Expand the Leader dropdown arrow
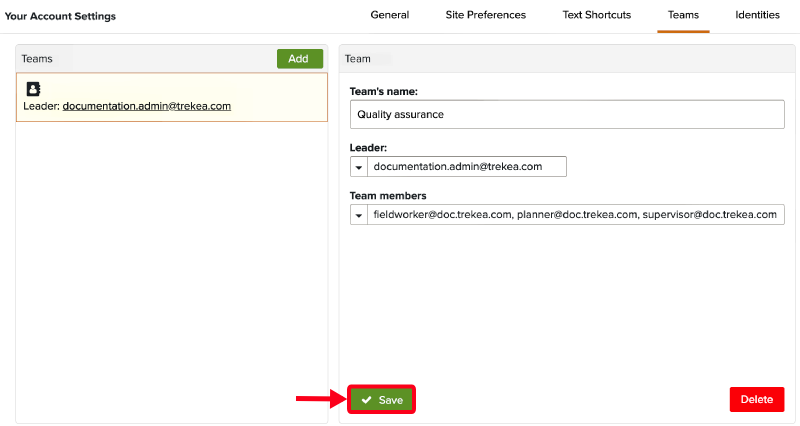 (x=359, y=167)
